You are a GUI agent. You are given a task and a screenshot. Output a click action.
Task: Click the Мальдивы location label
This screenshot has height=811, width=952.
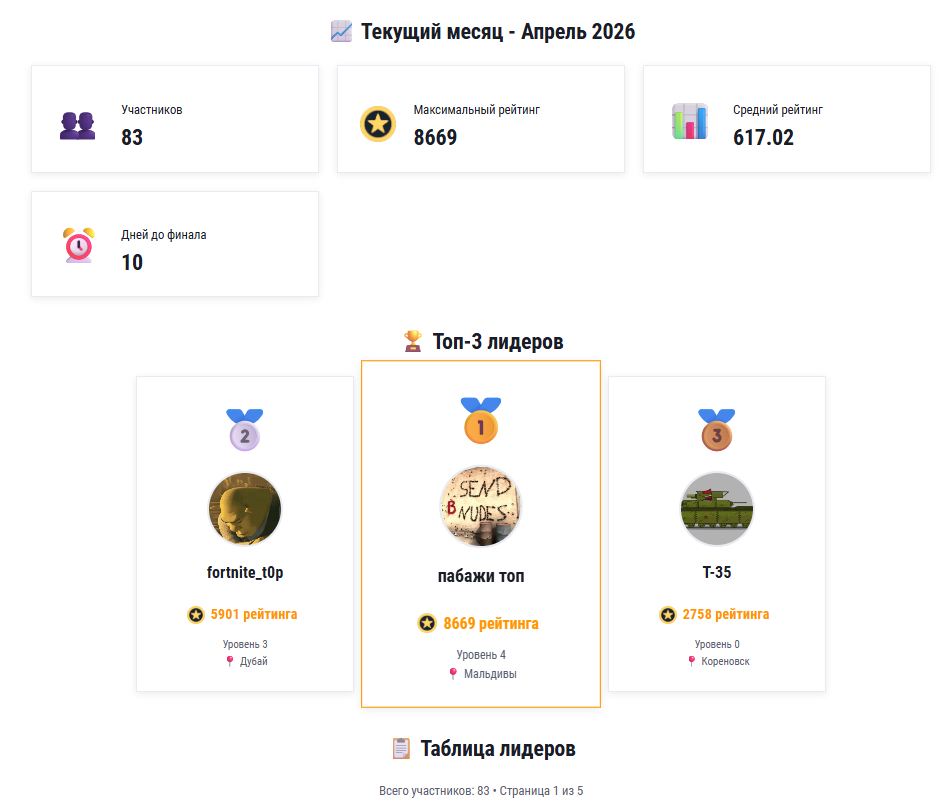coord(489,674)
